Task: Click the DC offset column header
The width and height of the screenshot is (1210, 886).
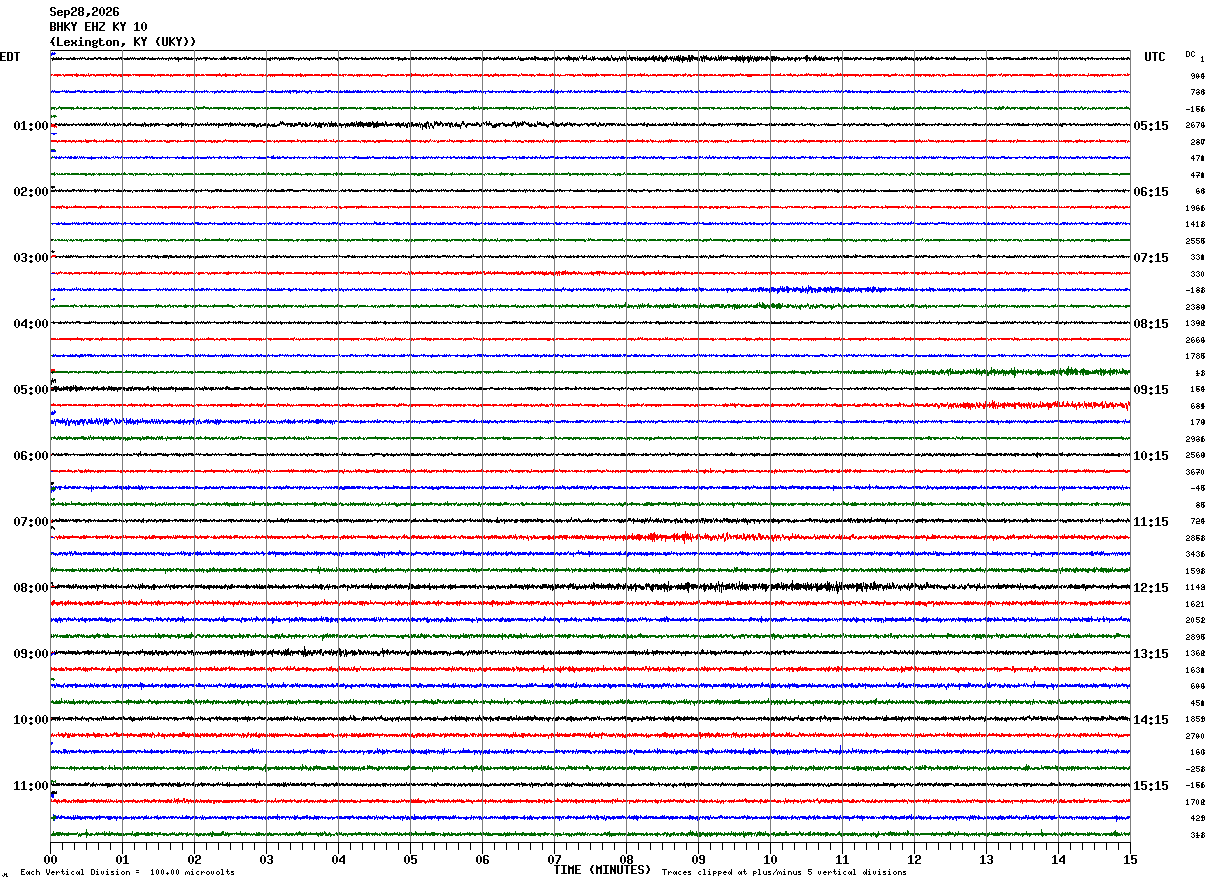Action: tap(1190, 54)
